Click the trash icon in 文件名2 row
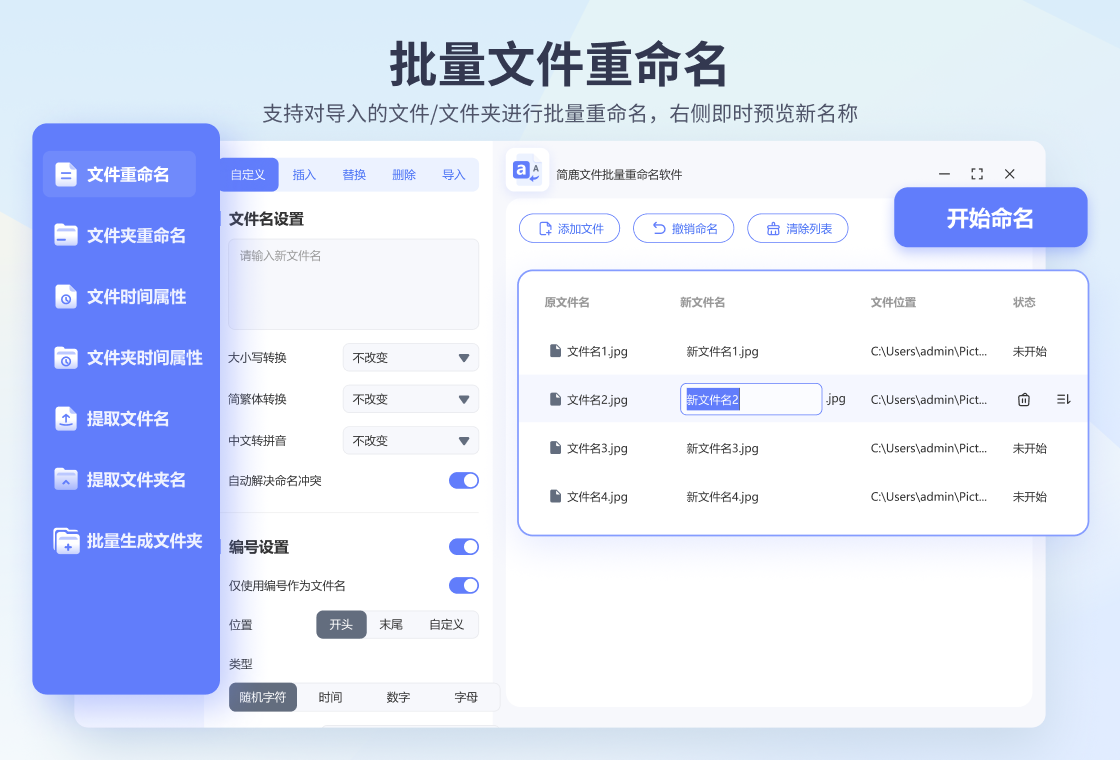 coord(1024,399)
